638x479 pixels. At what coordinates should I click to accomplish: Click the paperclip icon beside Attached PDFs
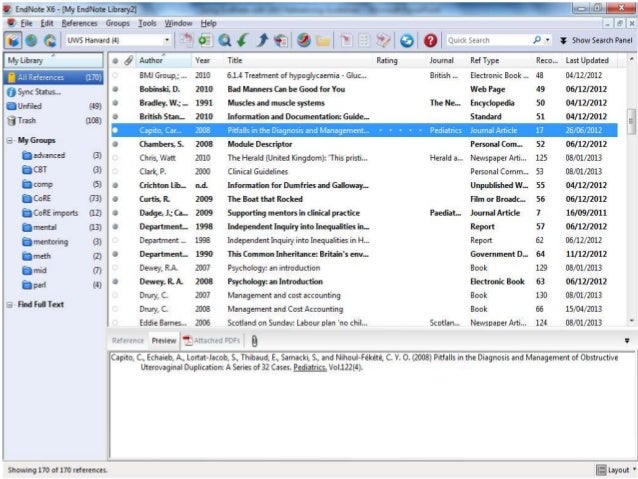(254, 341)
